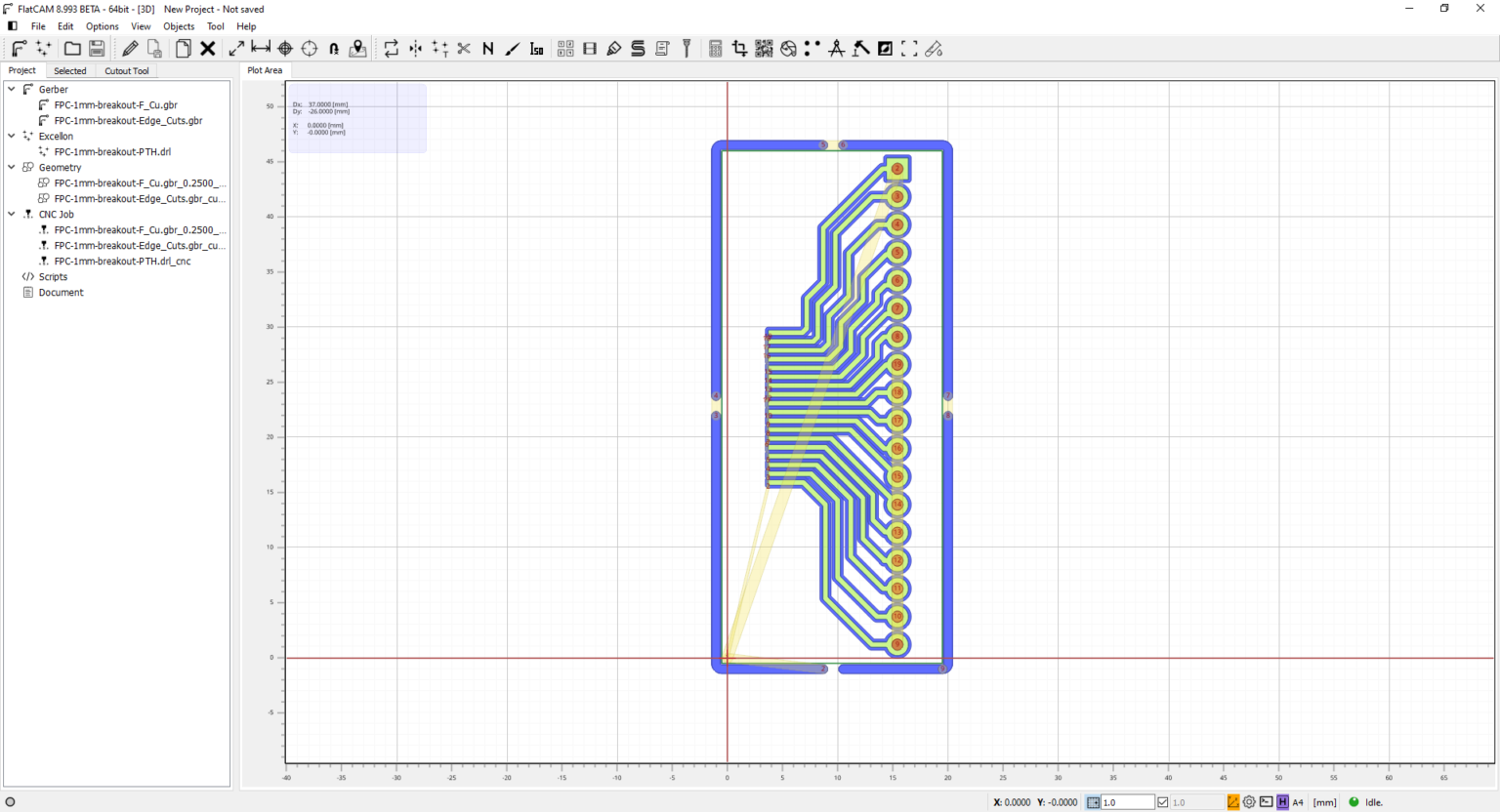
Task: Open the Calibration tool (compass icon)
Action: point(837,48)
